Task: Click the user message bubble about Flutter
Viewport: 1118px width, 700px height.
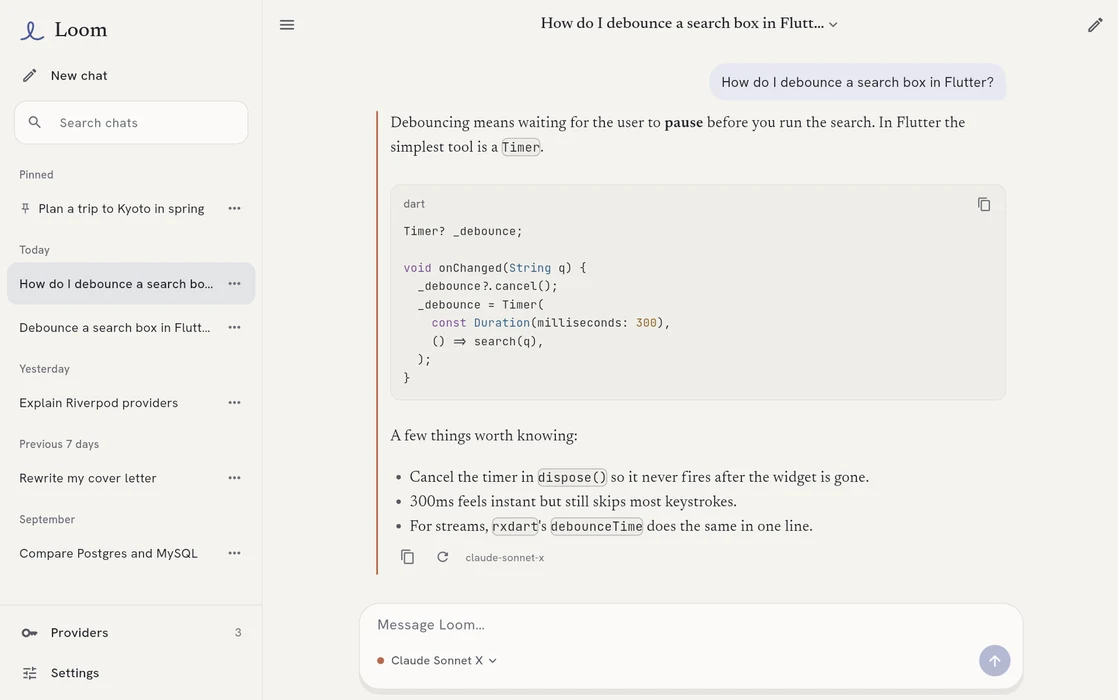Action: point(857,82)
